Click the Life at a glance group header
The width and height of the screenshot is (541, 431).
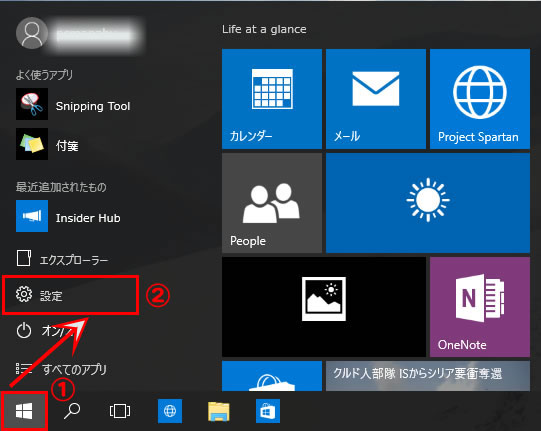[x=264, y=30]
